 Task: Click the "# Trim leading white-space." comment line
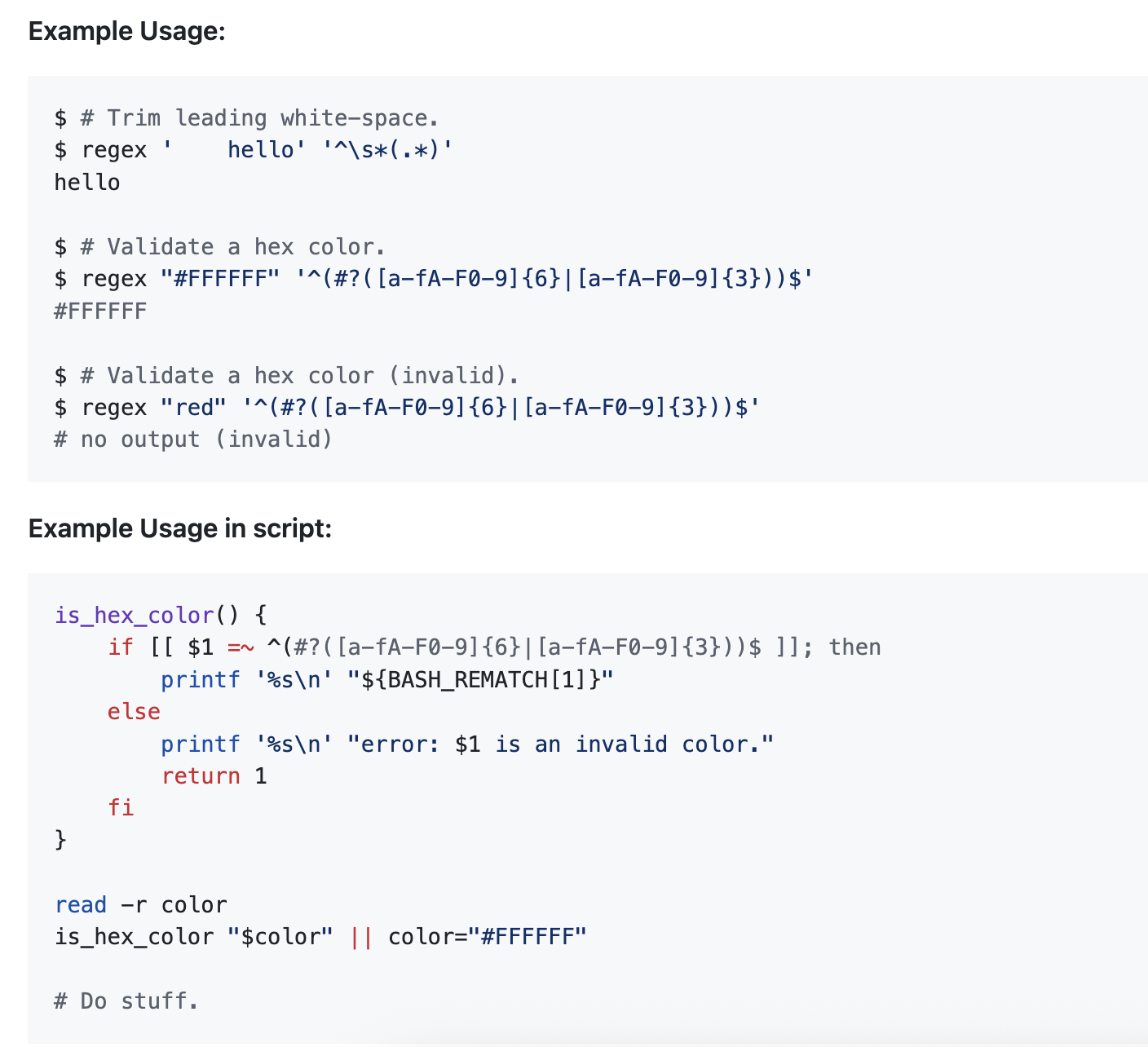246,118
